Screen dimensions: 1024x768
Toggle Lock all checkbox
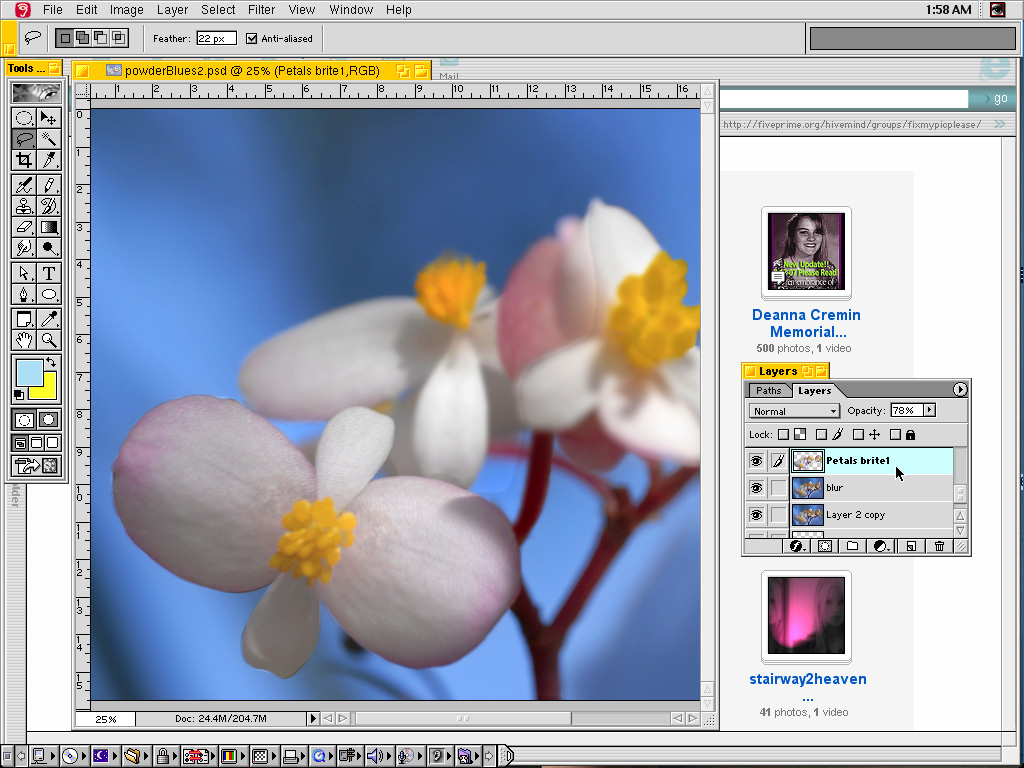[895, 434]
